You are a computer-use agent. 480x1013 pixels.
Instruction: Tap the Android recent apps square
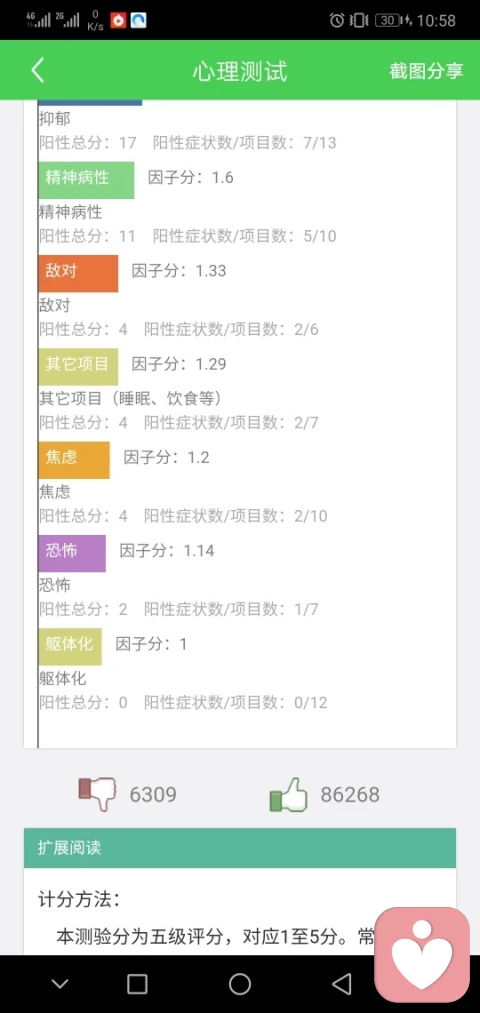coord(137,983)
